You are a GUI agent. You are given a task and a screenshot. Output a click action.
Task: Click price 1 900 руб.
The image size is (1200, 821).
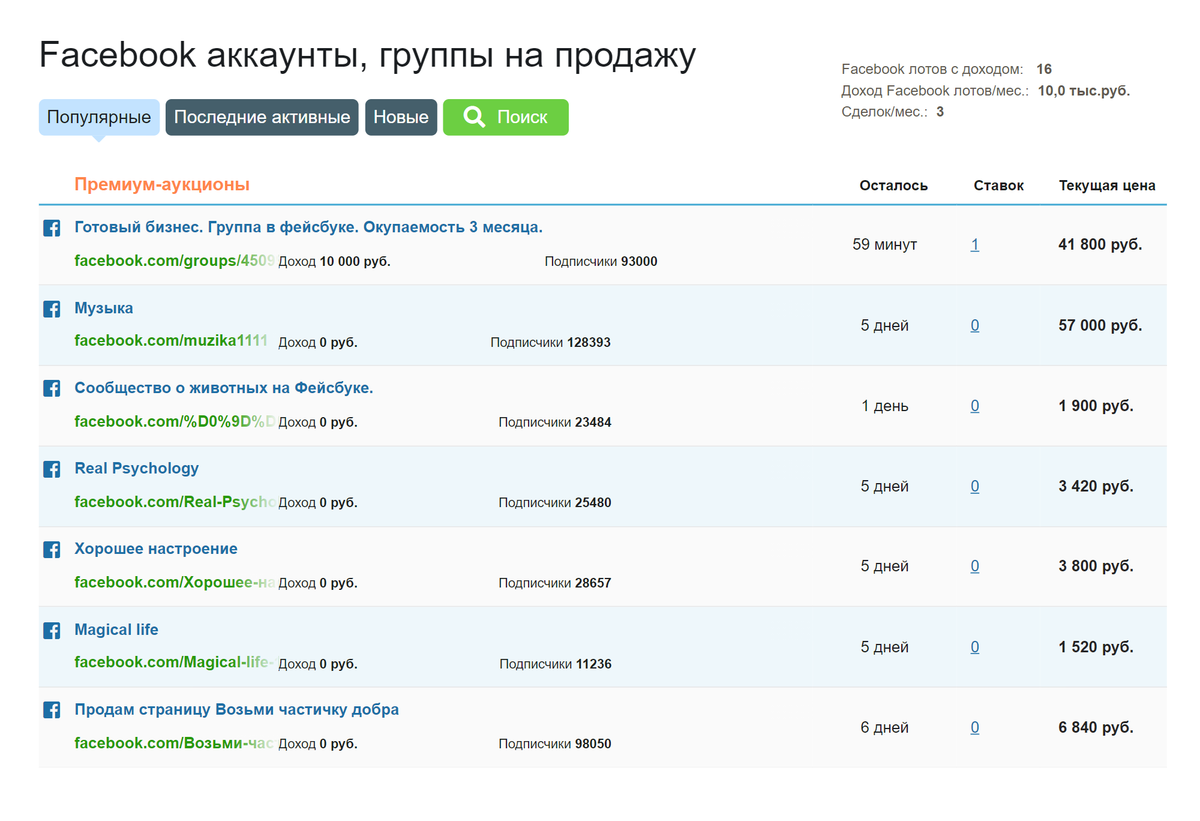pyautogui.click(x=1096, y=406)
